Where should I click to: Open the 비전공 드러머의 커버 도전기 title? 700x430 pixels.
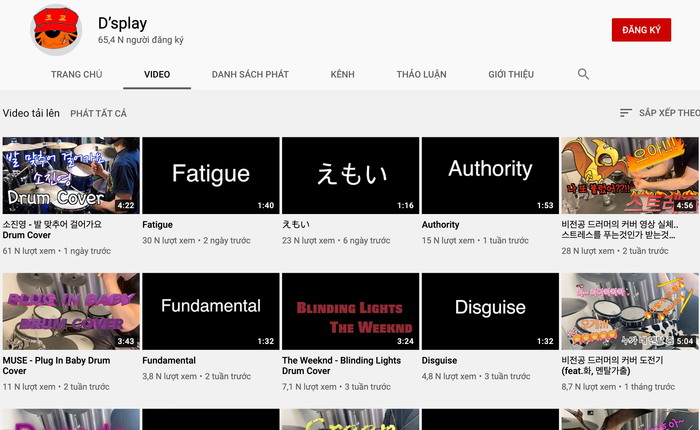(612, 365)
